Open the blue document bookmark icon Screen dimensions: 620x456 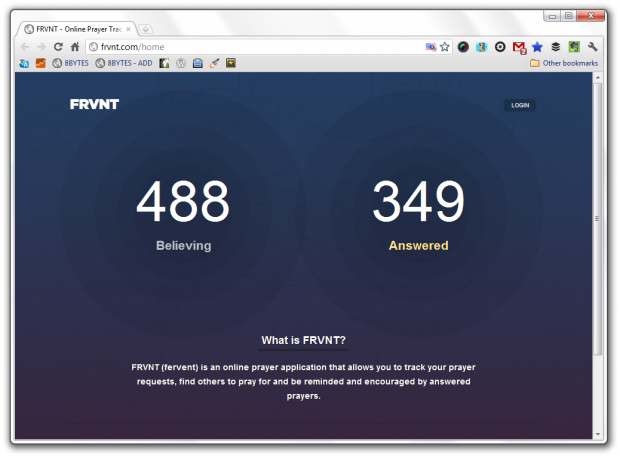click(198, 63)
